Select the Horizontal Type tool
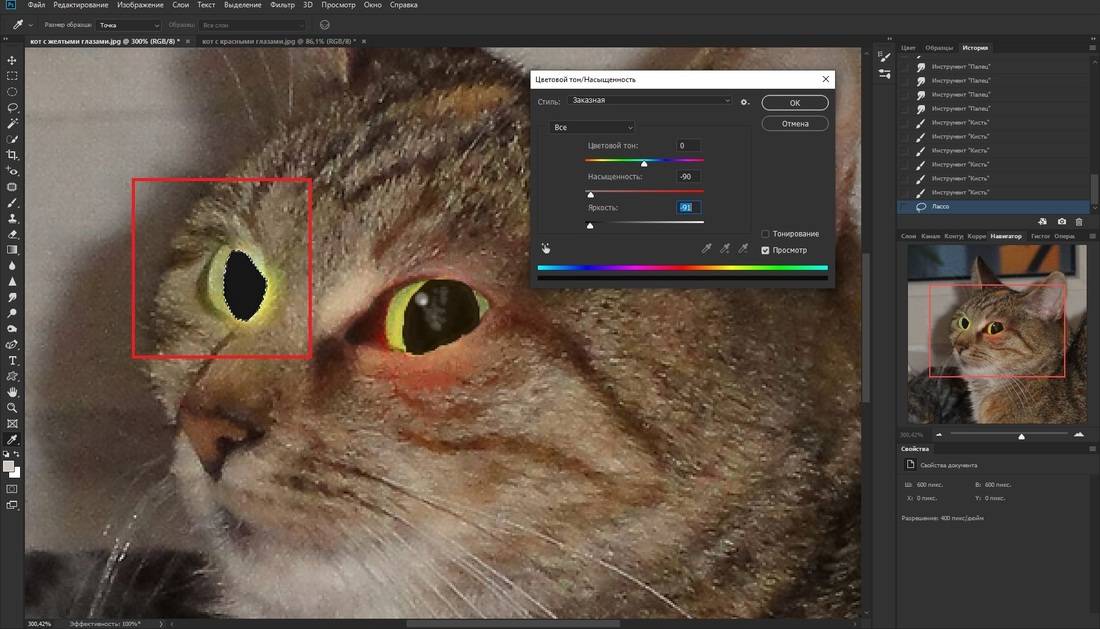Viewport: 1100px width, 629px height. coord(12,360)
